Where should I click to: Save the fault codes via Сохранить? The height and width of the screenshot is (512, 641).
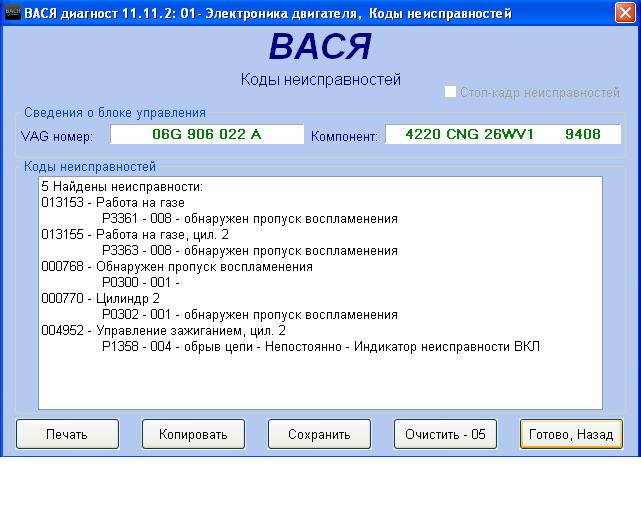(319, 434)
